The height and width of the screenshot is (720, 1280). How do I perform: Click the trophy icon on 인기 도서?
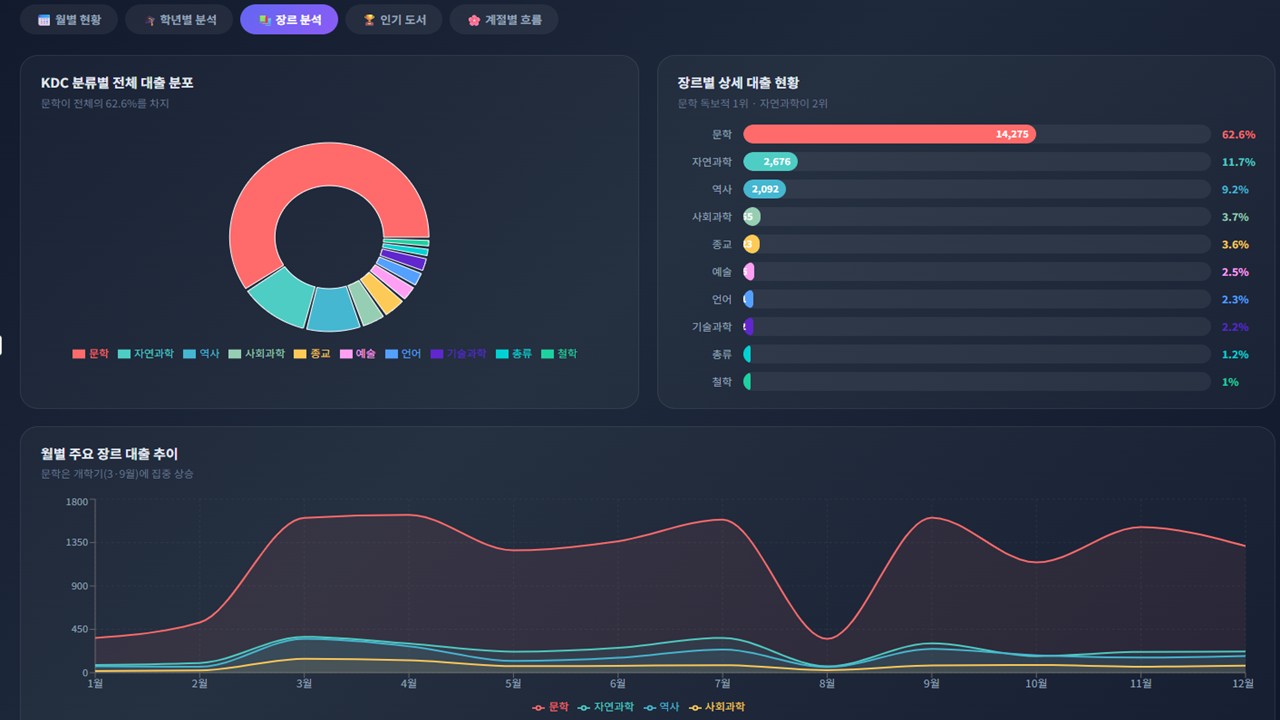(369, 20)
